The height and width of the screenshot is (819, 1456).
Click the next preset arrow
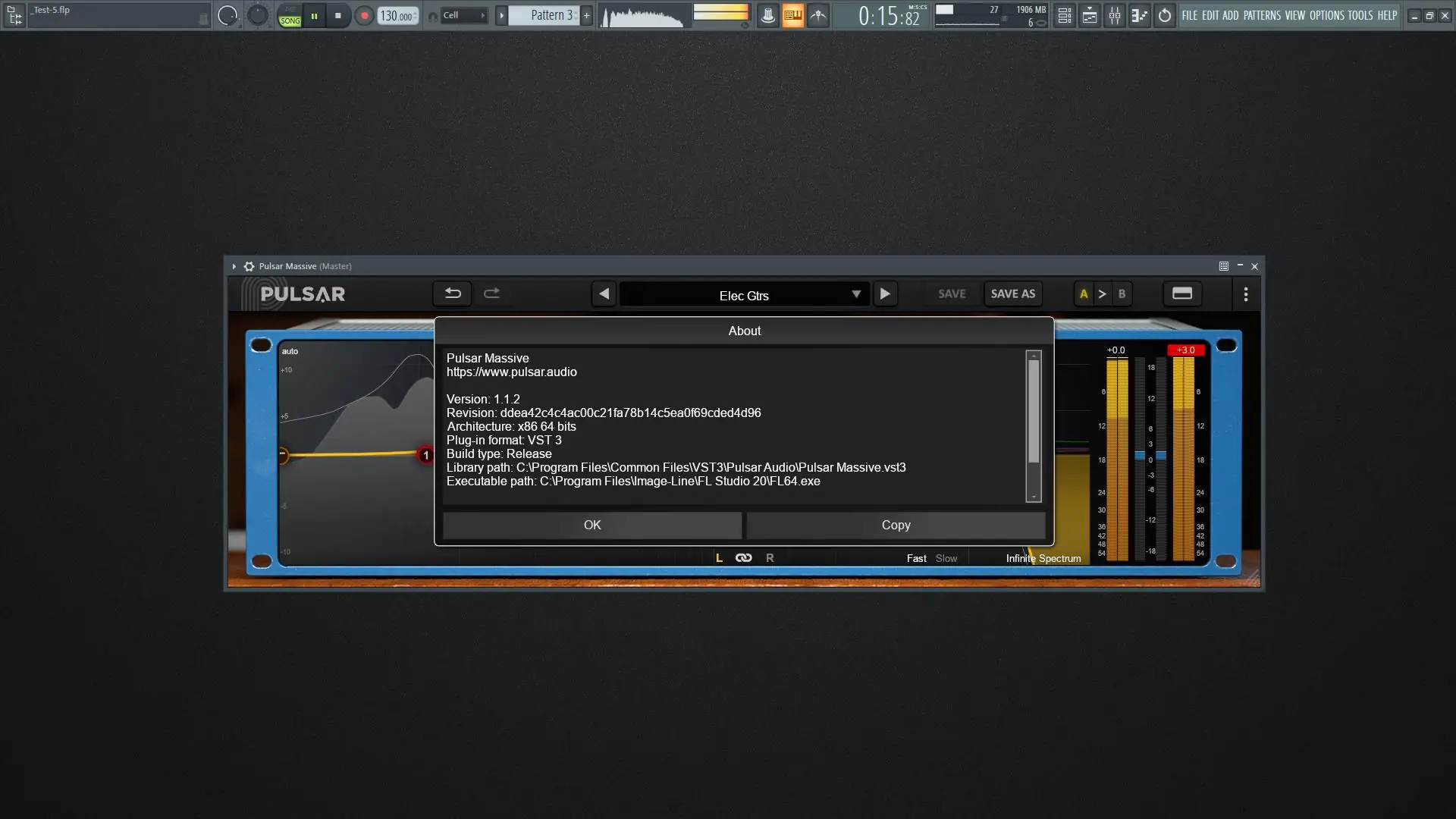[886, 293]
